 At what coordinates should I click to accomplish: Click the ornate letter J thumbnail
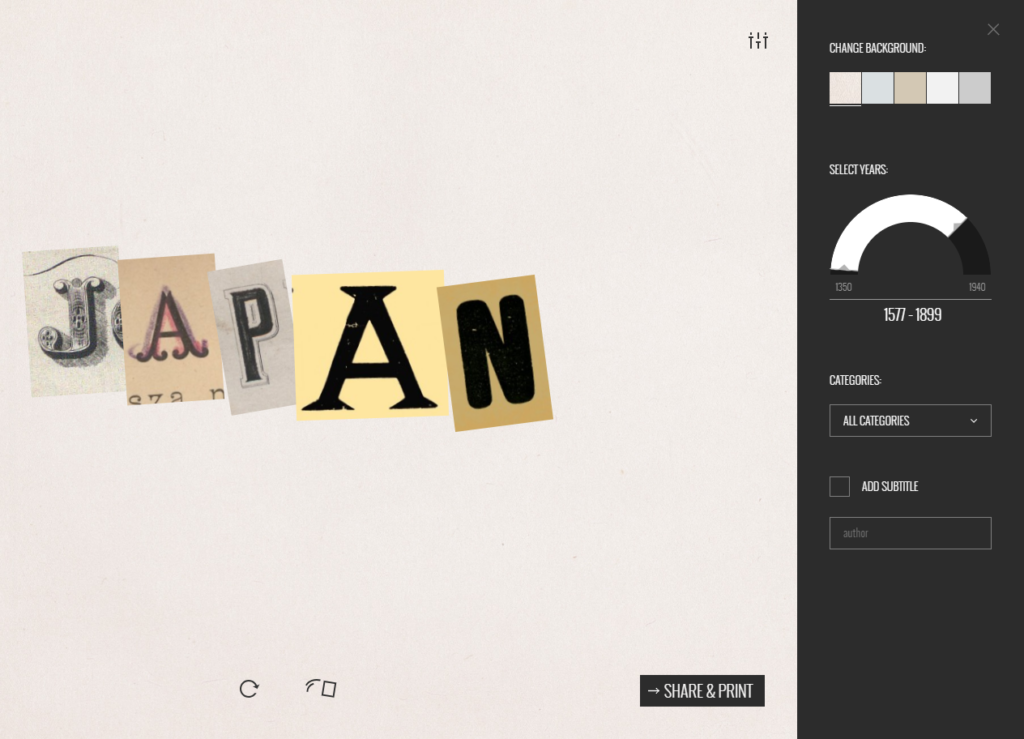73,321
